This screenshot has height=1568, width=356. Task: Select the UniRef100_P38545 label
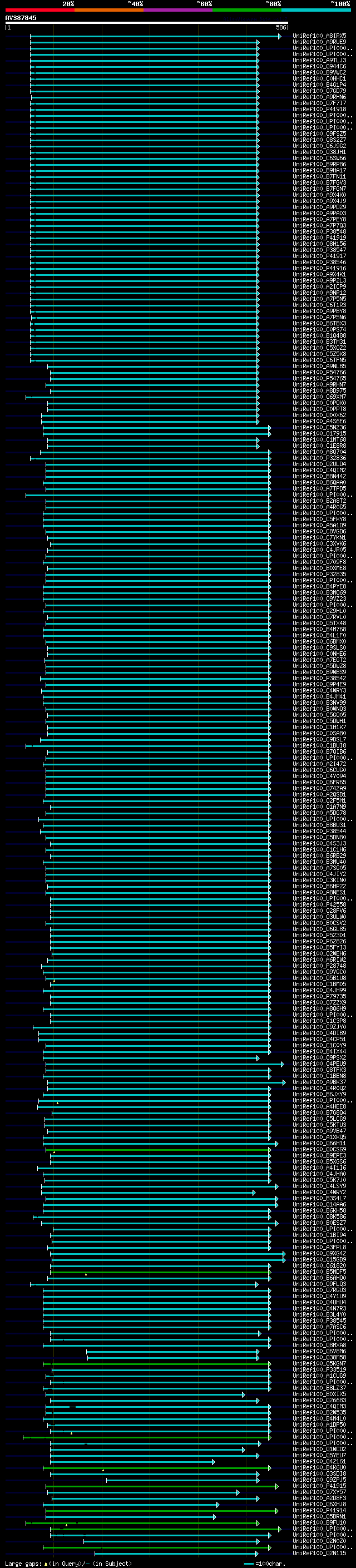point(319,1320)
